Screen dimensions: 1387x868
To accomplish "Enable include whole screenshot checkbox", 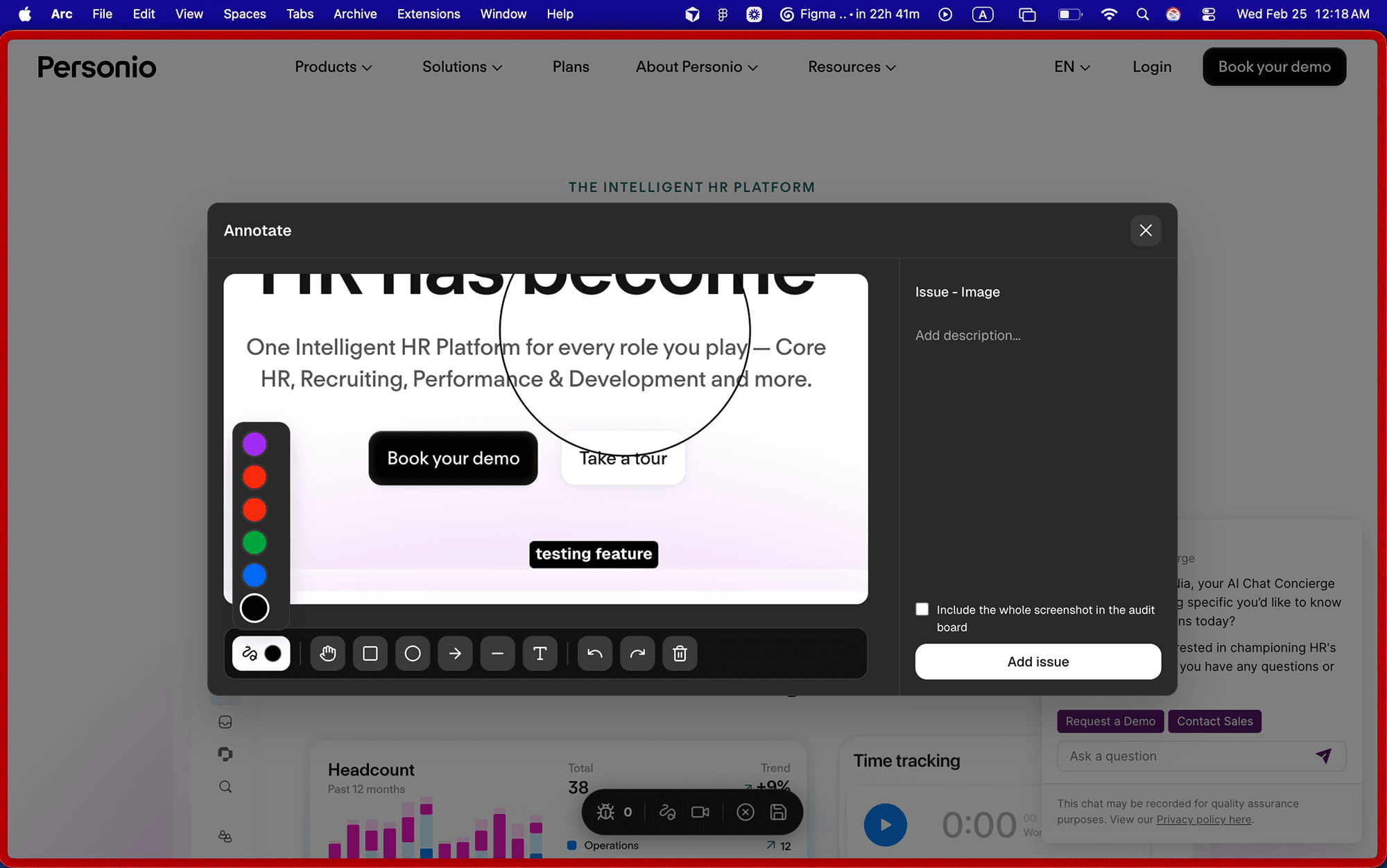I will [x=922, y=609].
